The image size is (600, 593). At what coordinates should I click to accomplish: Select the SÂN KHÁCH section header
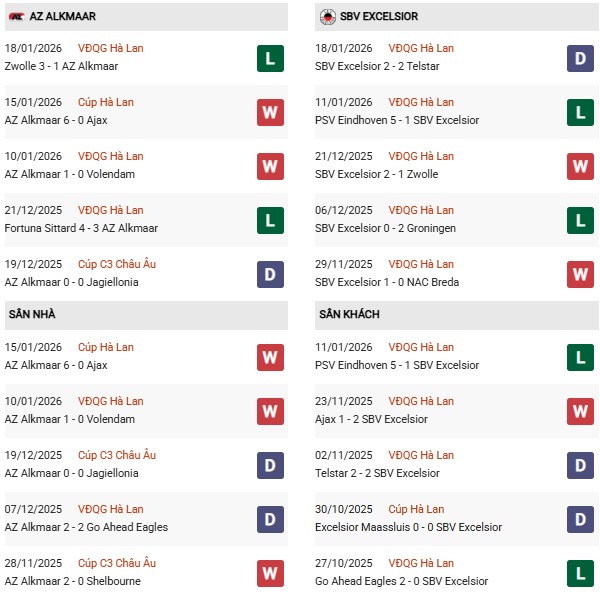(349, 315)
